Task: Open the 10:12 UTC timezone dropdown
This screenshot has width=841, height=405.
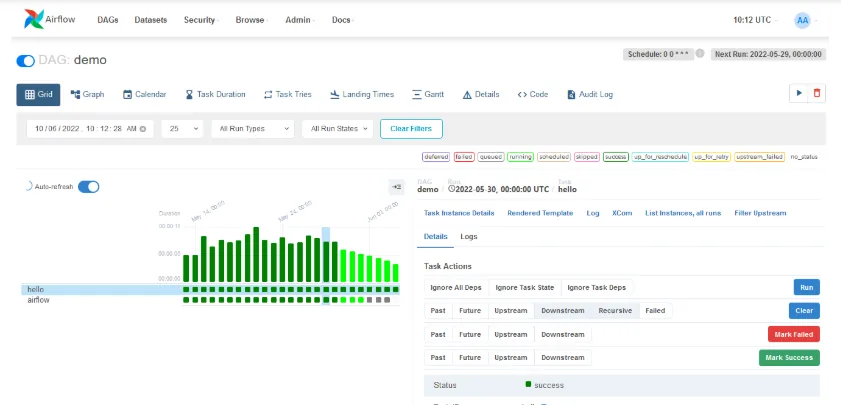Action: (x=755, y=20)
